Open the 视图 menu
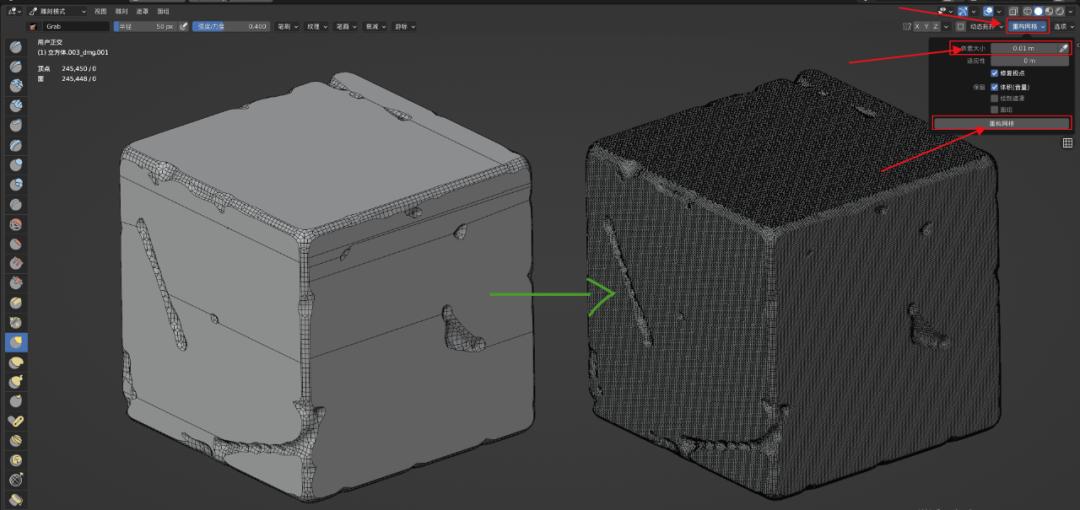The width and height of the screenshot is (1080, 510). 99,11
